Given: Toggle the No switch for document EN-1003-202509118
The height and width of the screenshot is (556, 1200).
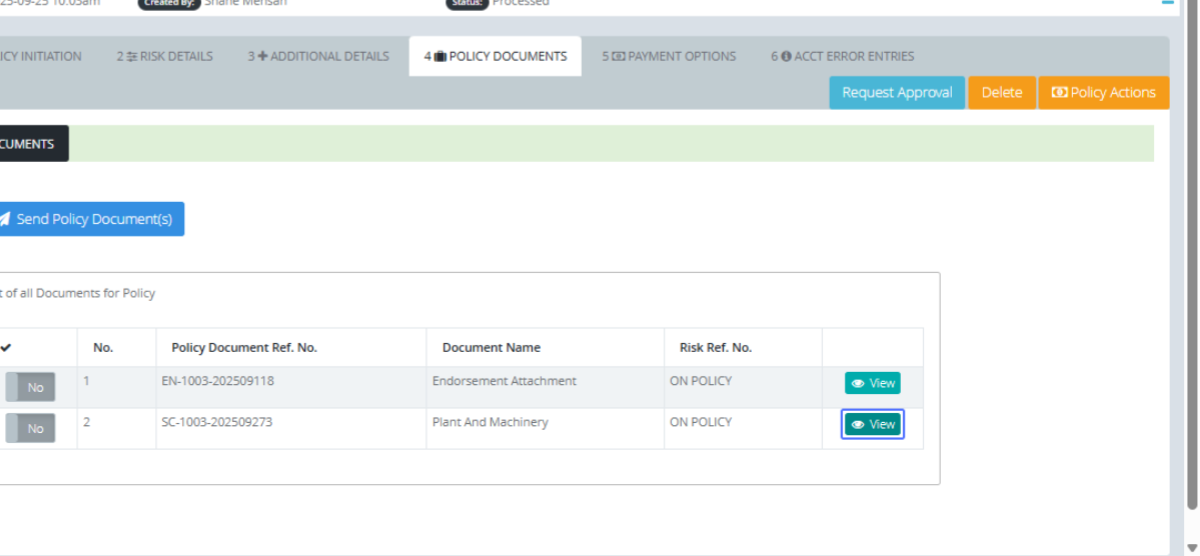Looking at the screenshot, I should pyautogui.click(x=30, y=387).
